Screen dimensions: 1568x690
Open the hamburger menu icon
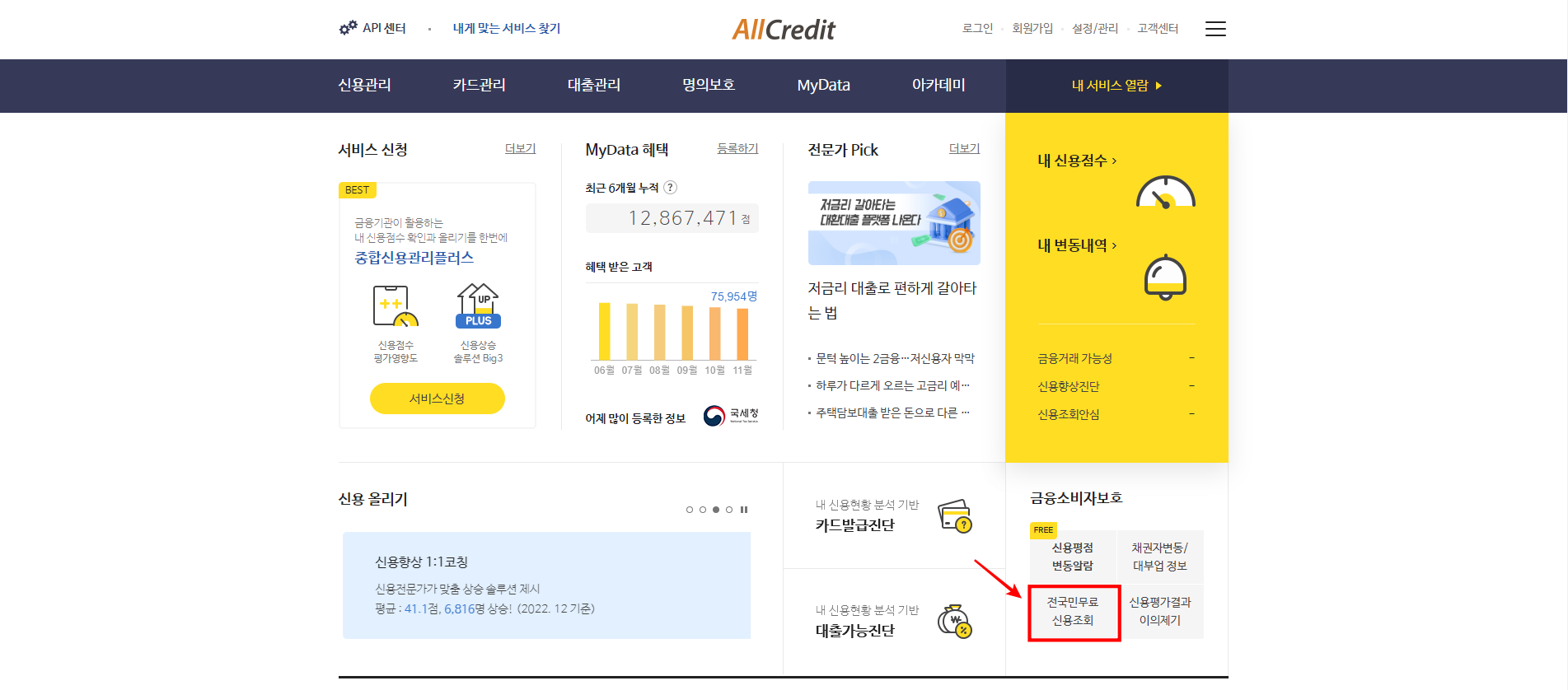[x=1215, y=29]
